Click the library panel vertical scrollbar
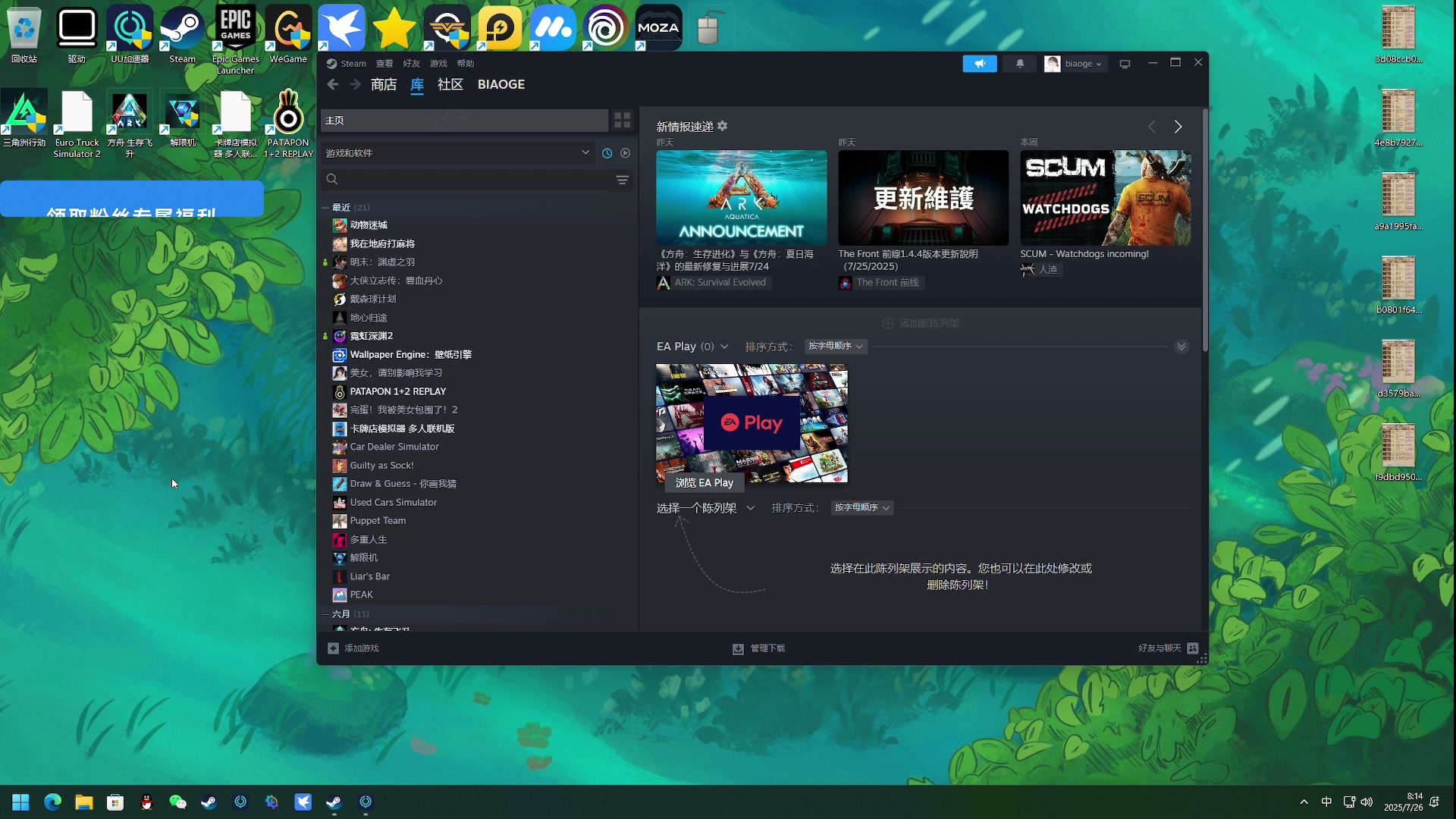The width and height of the screenshot is (1456, 819). pyautogui.click(x=1205, y=230)
